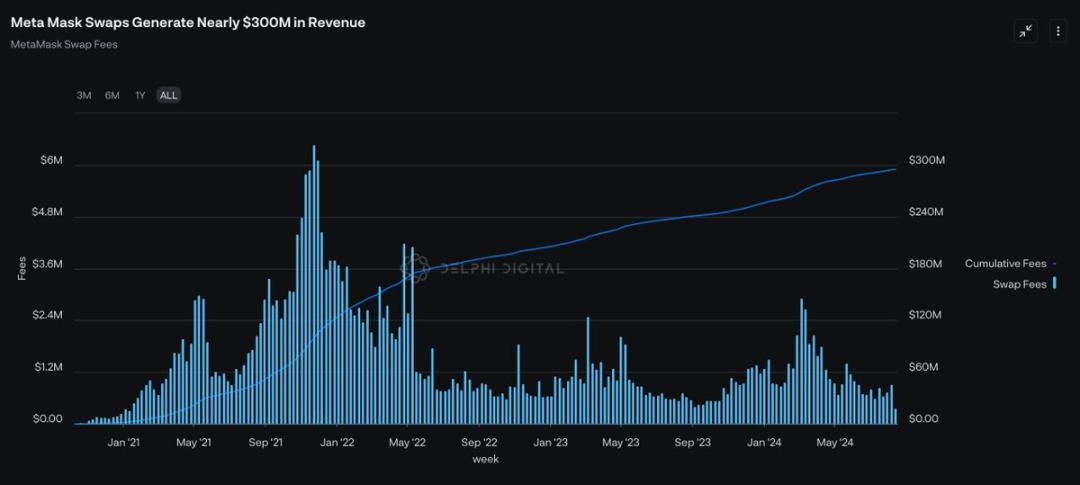Click the MetaMask Swap Fees subtitle
The width and height of the screenshot is (1080, 485).
[64, 45]
